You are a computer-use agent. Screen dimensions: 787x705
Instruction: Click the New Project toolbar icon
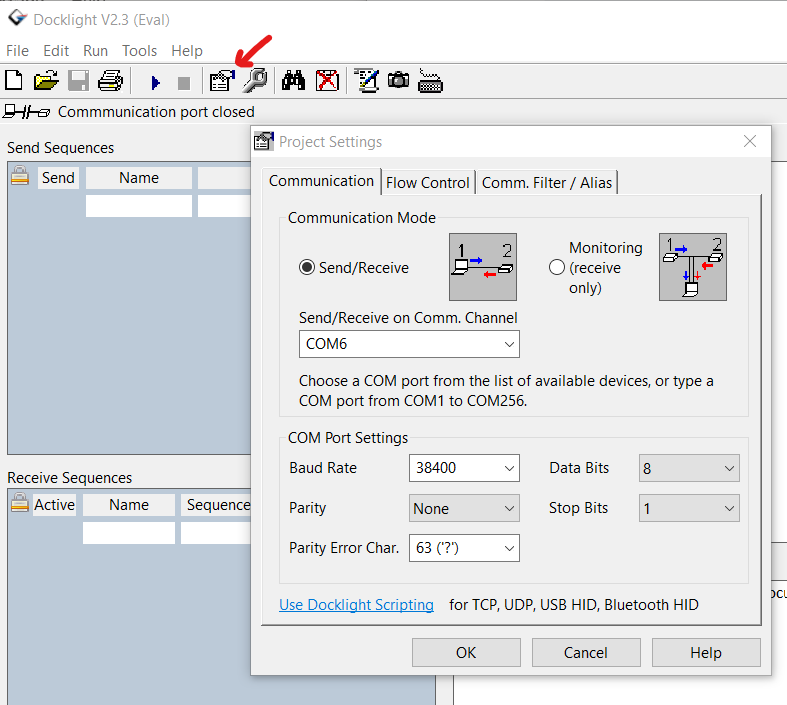pyautogui.click(x=14, y=81)
